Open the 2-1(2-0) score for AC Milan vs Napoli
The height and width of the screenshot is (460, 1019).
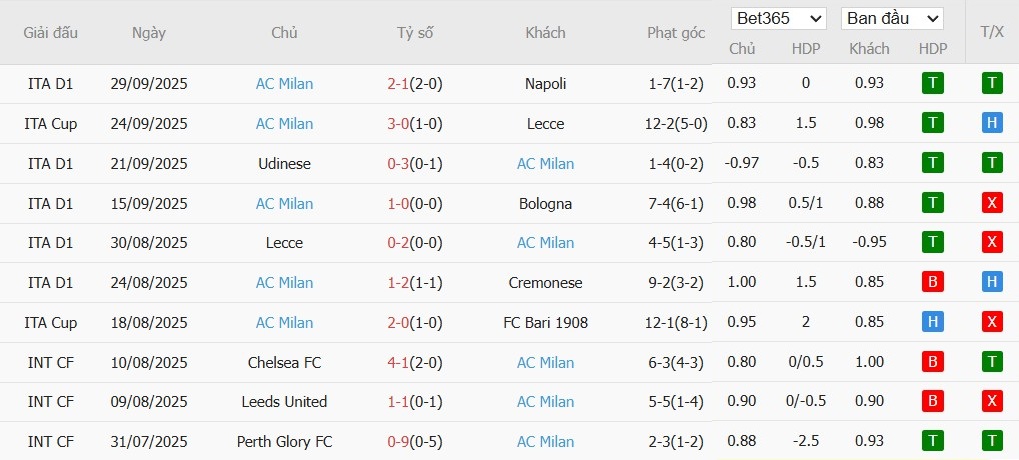click(415, 84)
